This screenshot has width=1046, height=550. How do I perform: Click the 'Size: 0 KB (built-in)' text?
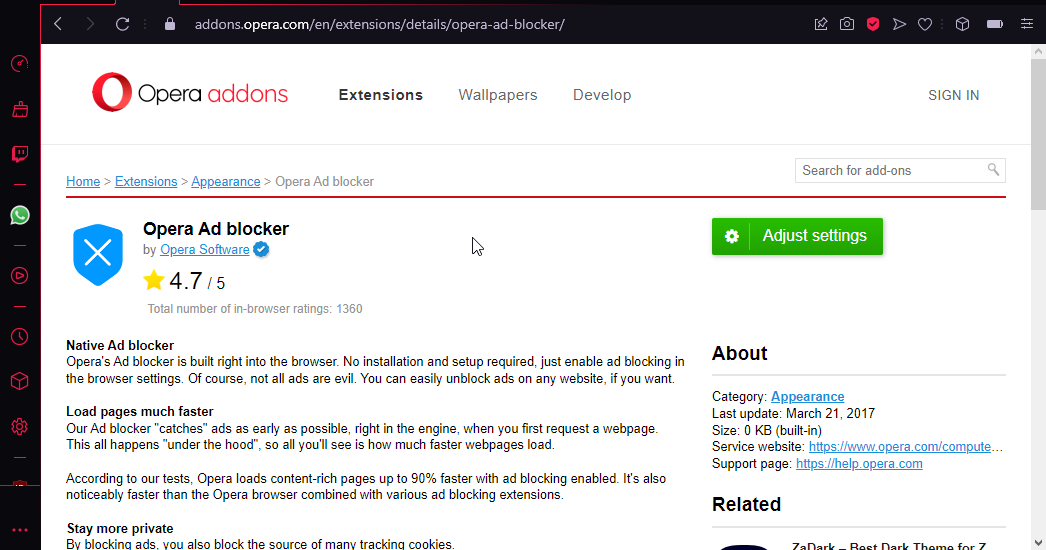point(766,431)
